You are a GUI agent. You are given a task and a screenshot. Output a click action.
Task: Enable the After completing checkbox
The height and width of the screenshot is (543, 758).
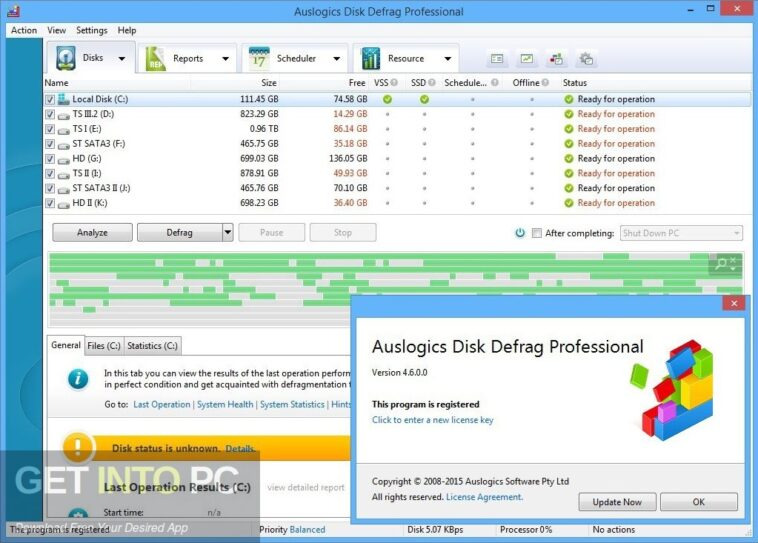(537, 233)
